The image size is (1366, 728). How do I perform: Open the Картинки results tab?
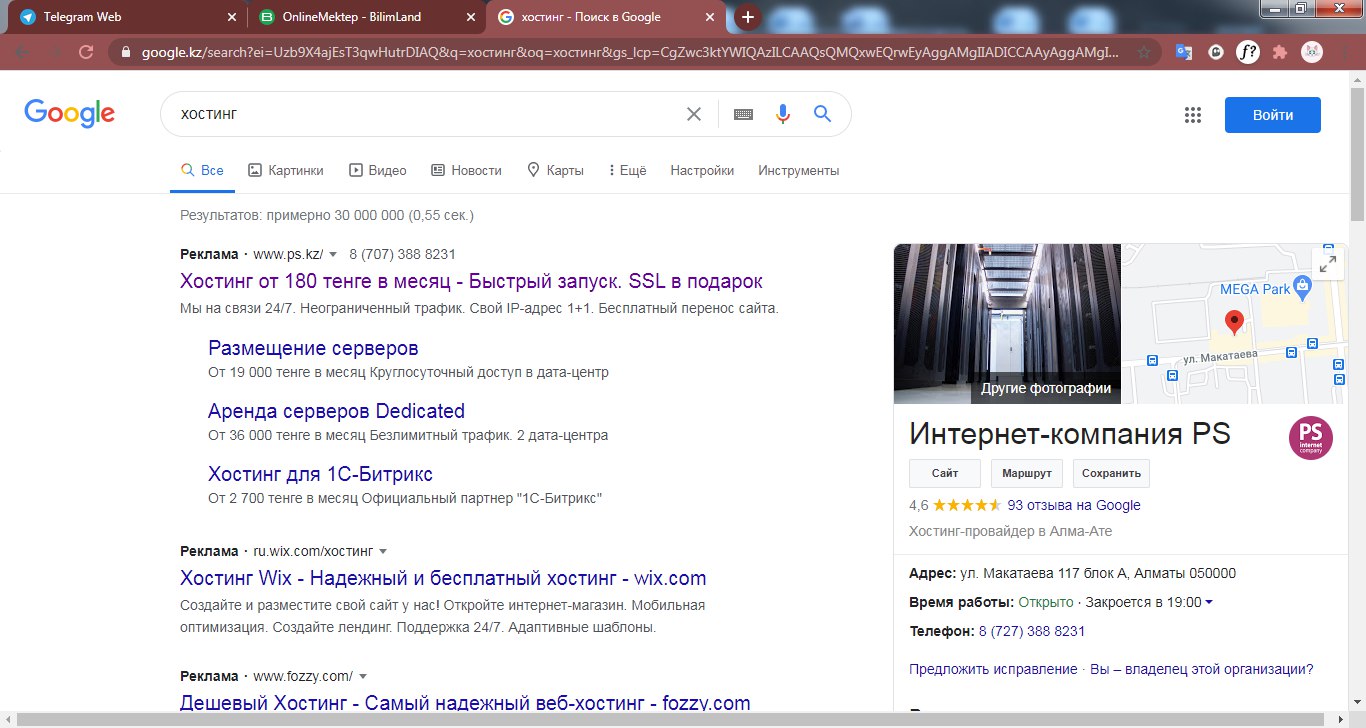(x=286, y=170)
